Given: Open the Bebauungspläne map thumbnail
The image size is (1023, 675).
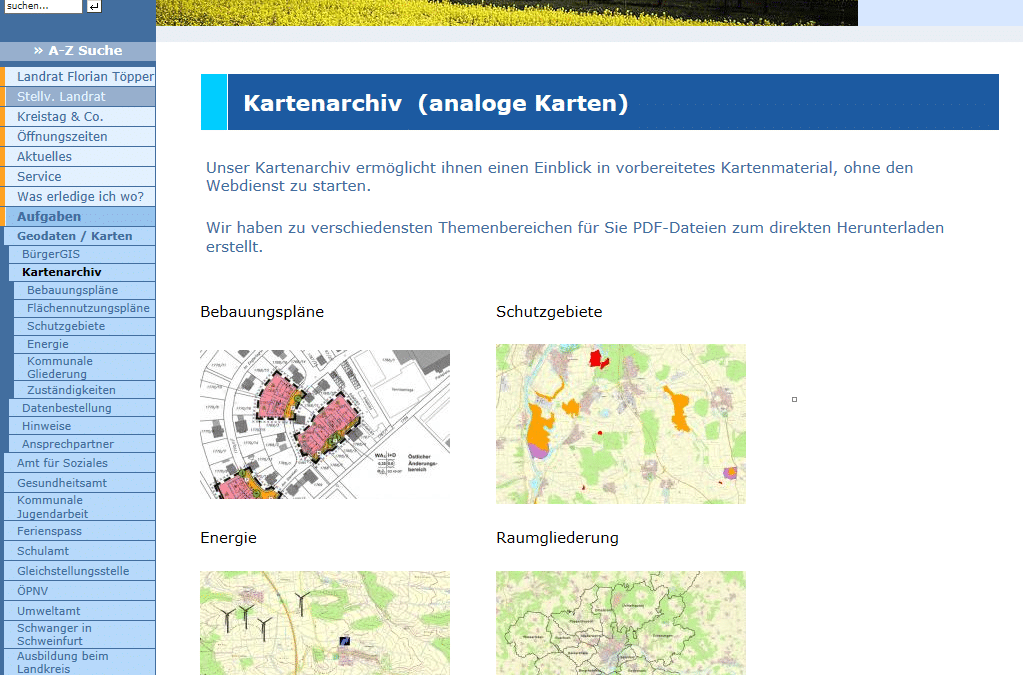Looking at the screenshot, I should (325, 425).
